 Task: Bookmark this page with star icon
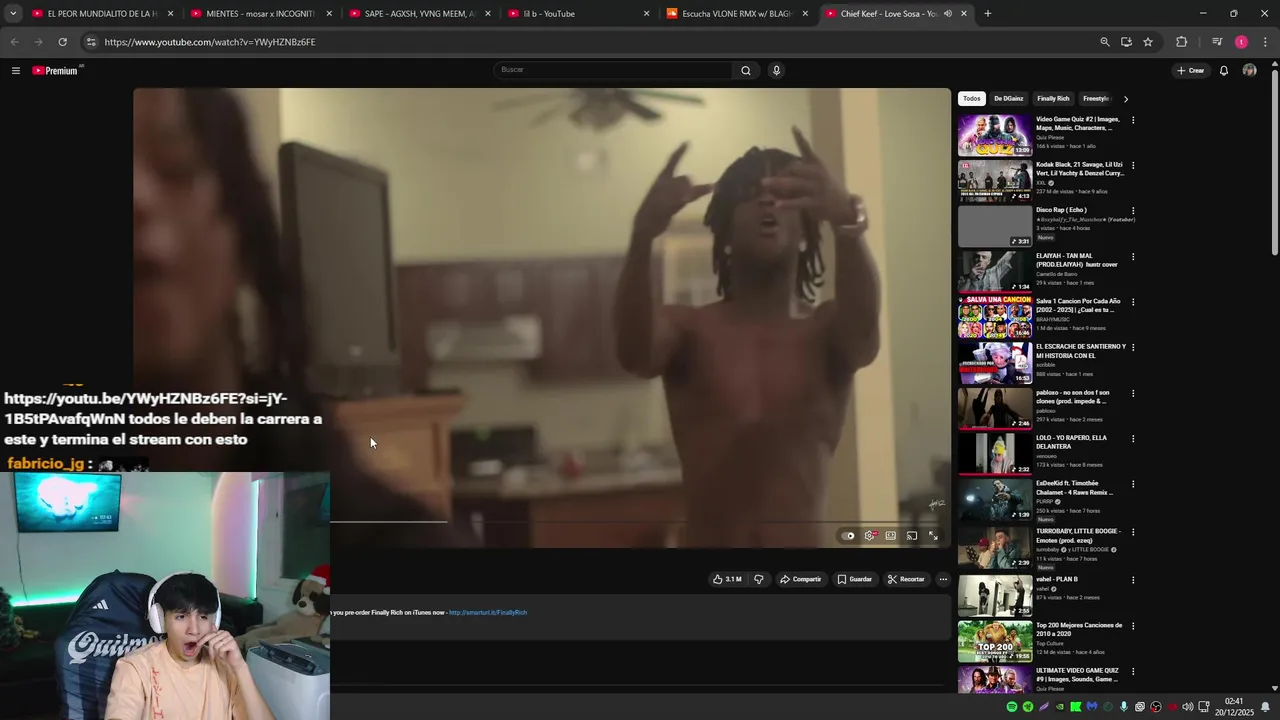pos(1148,42)
